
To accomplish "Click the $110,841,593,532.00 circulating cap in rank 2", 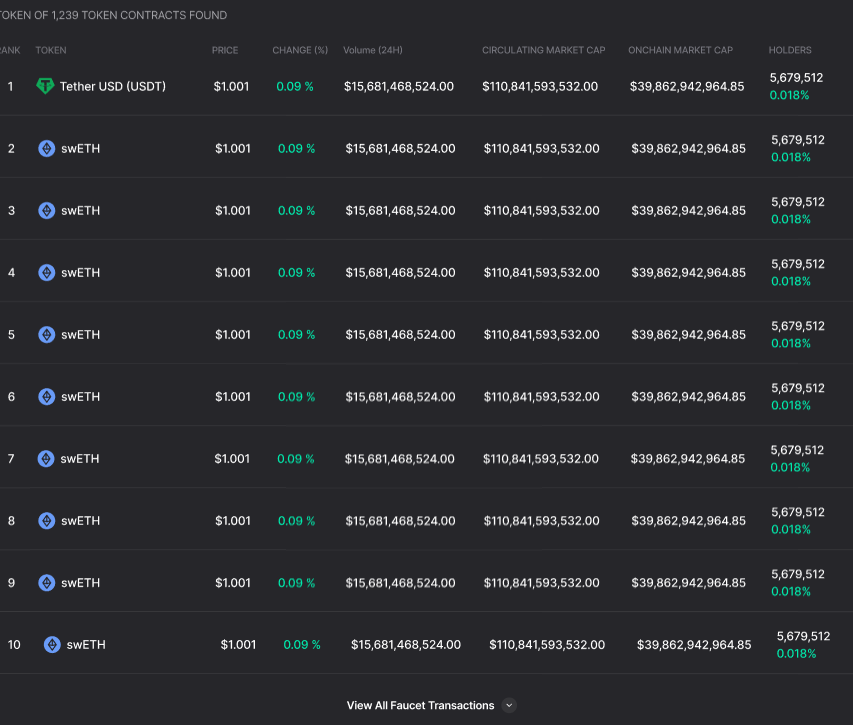I will [541, 148].
